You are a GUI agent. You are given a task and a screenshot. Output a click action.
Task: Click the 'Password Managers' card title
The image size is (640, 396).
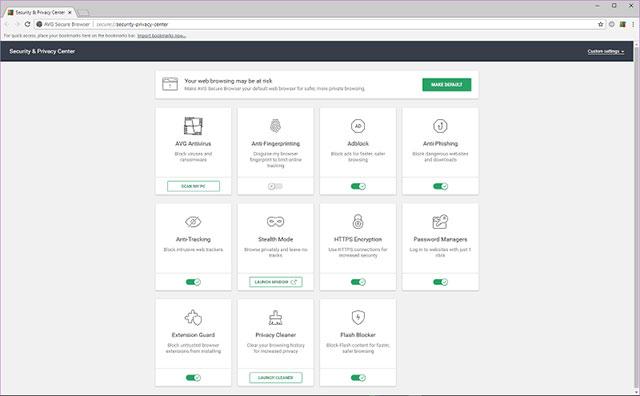click(x=440, y=239)
